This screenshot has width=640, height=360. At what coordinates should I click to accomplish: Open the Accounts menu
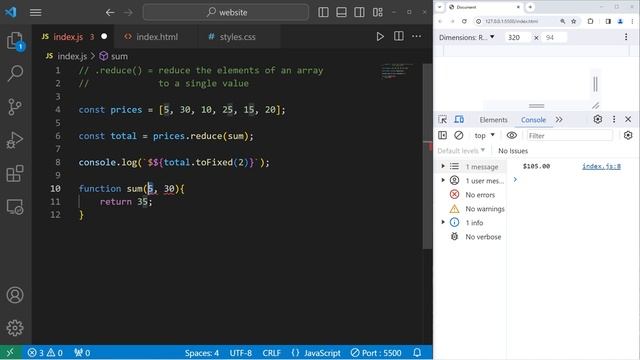tap(15, 295)
